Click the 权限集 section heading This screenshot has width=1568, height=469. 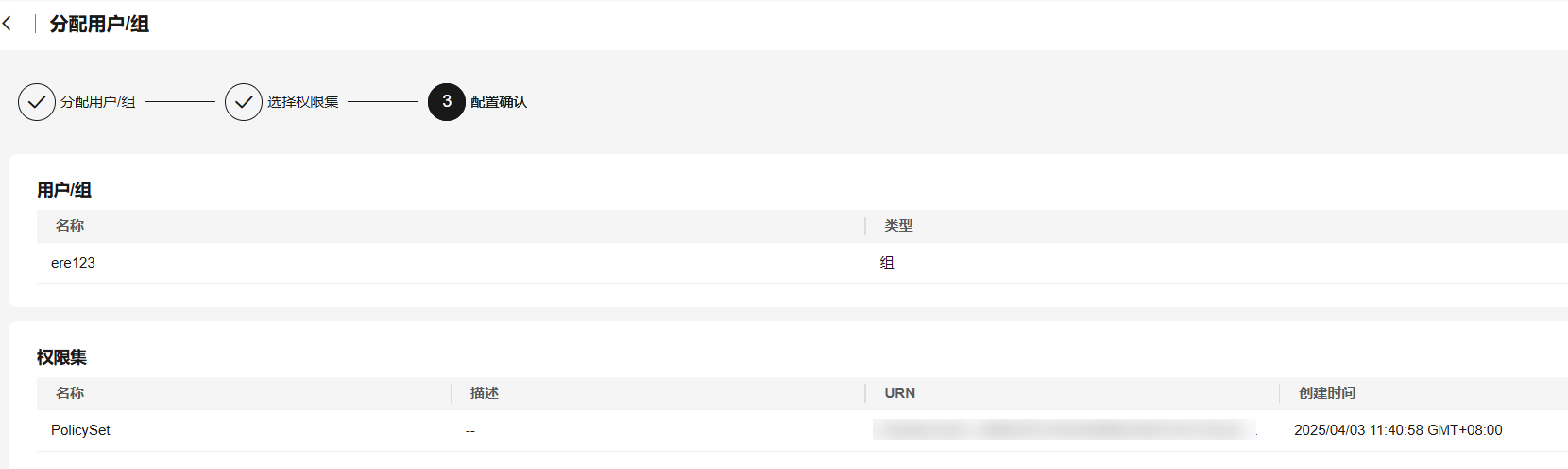[x=62, y=357]
